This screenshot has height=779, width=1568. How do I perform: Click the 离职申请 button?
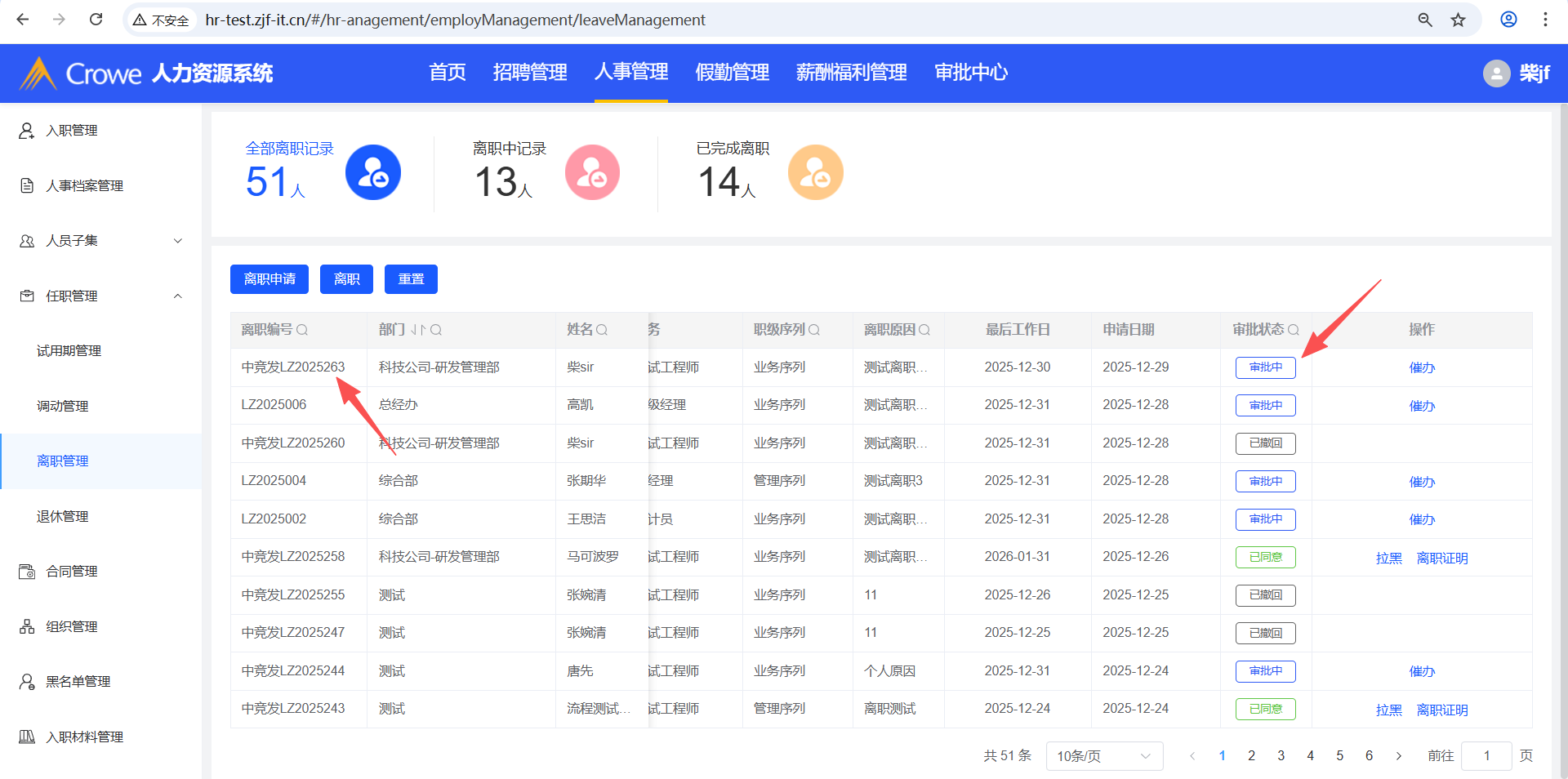click(x=269, y=279)
